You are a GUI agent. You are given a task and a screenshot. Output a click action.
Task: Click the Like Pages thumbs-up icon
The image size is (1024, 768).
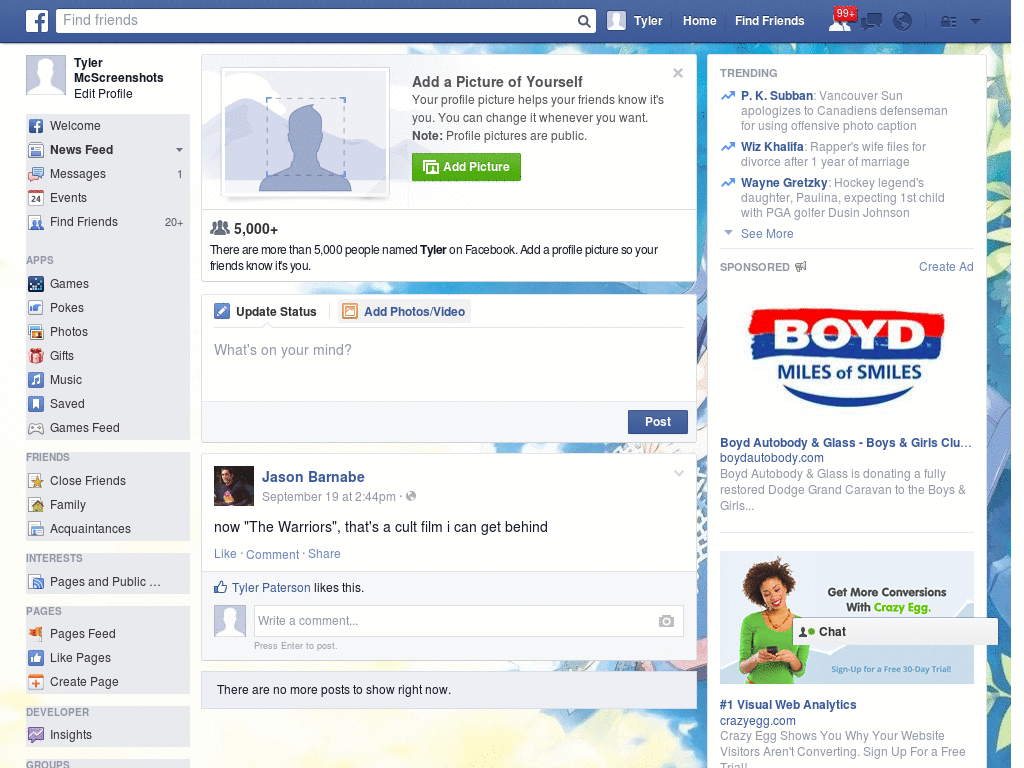pyautogui.click(x=36, y=658)
